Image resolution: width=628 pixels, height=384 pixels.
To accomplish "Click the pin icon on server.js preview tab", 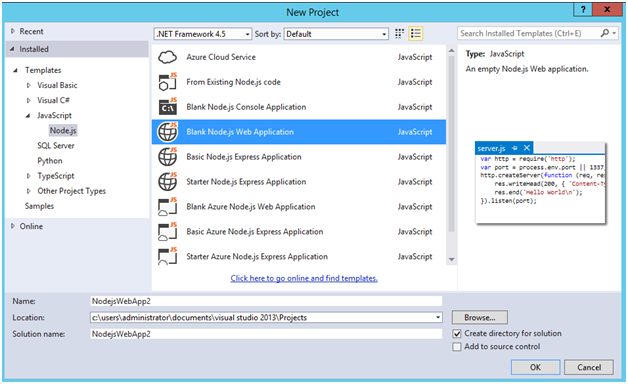I will click(x=515, y=148).
